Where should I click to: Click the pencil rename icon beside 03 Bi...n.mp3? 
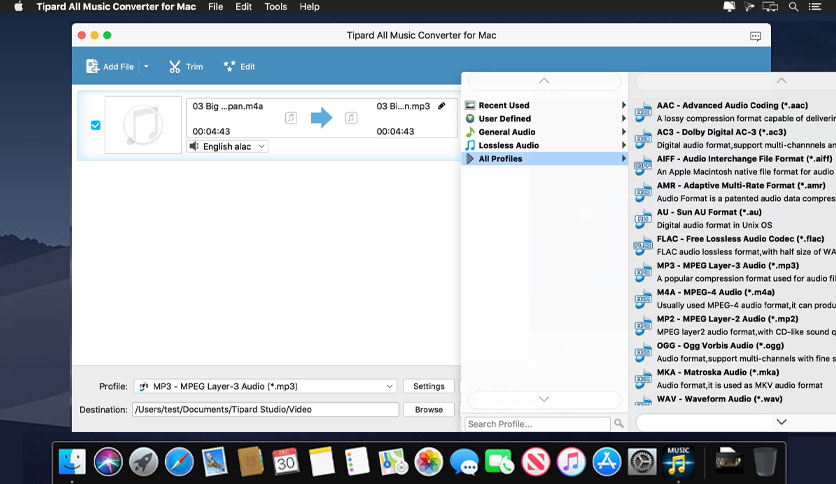click(x=441, y=106)
